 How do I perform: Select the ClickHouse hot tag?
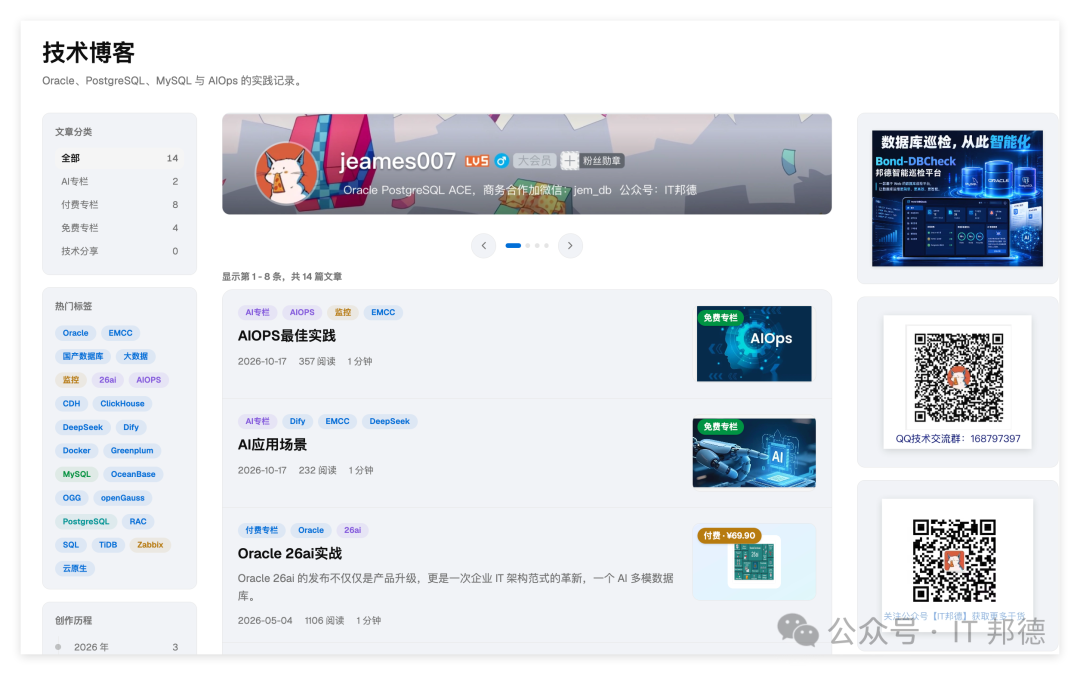(x=123, y=404)
